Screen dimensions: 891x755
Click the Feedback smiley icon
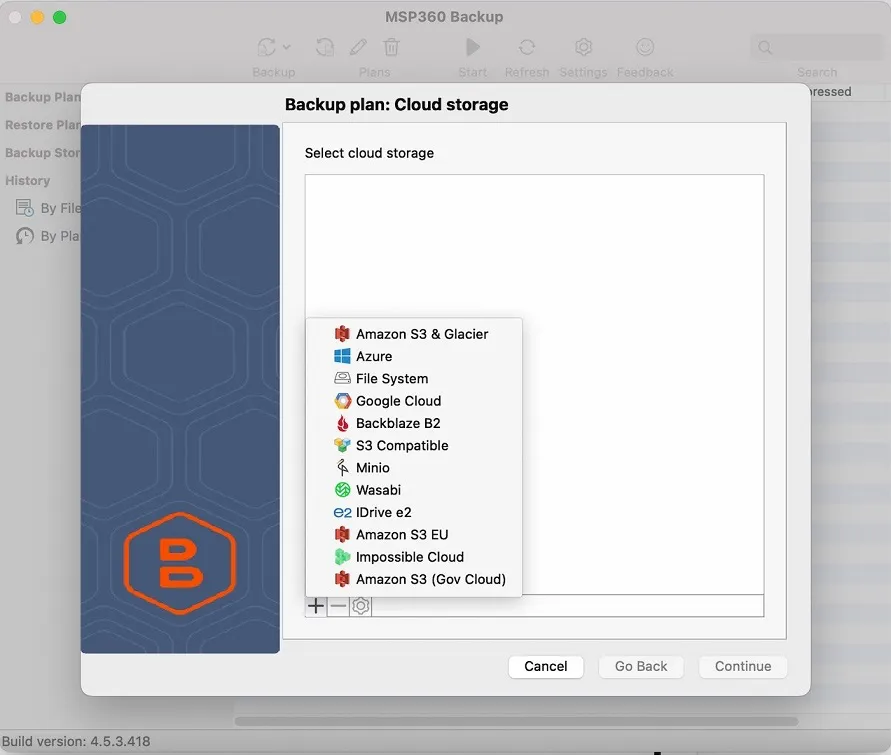tap(645, 47)
